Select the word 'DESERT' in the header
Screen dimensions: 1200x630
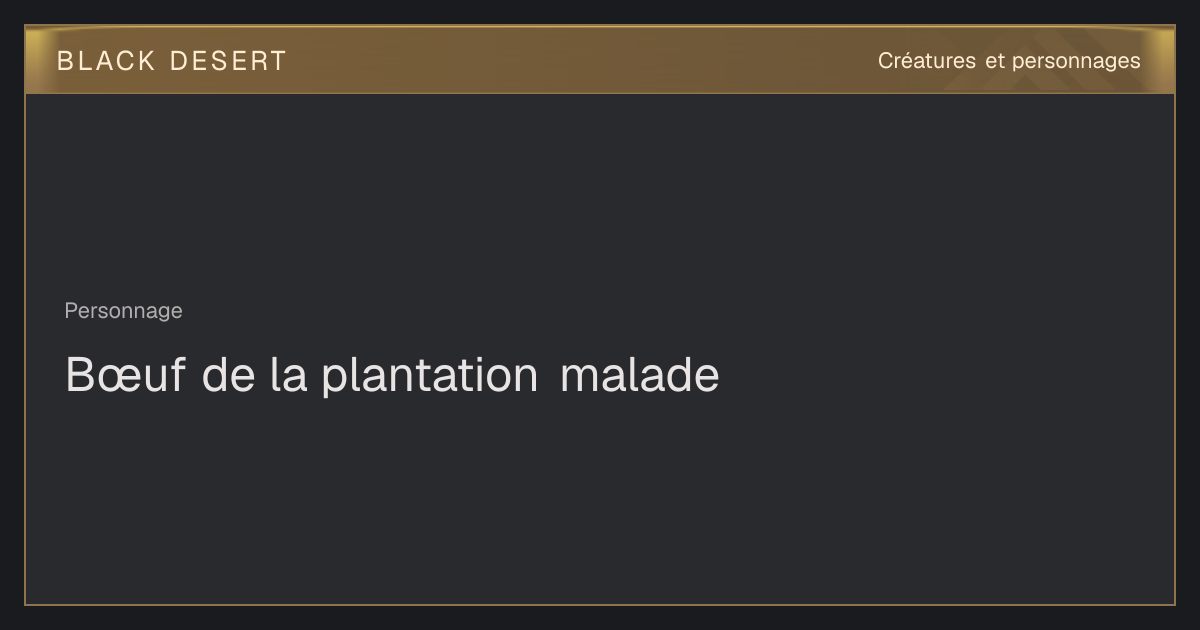point(228,61)
